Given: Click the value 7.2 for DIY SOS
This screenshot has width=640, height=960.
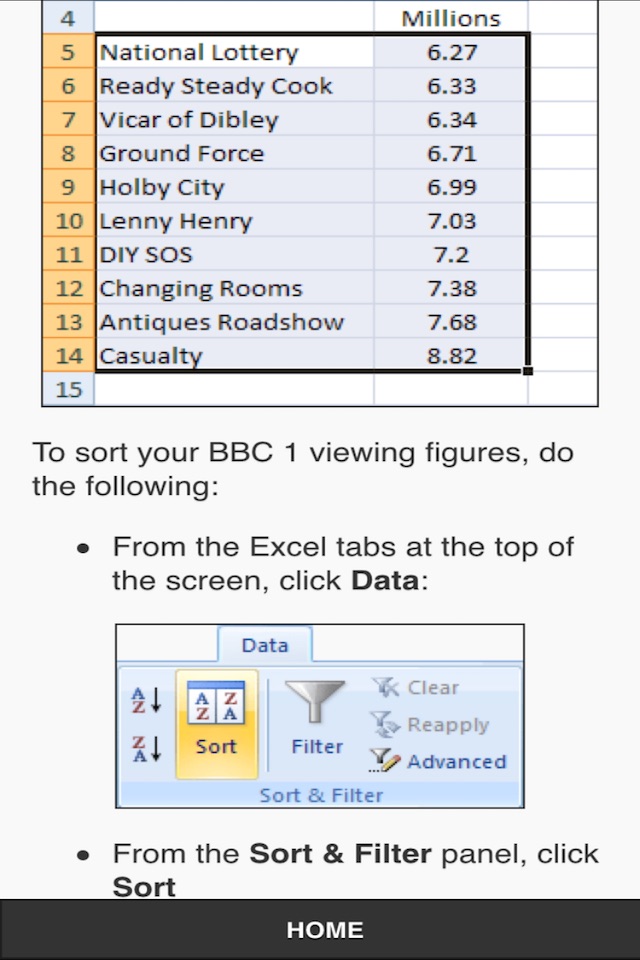Looking at the screenshot, I should coord(451,255).
